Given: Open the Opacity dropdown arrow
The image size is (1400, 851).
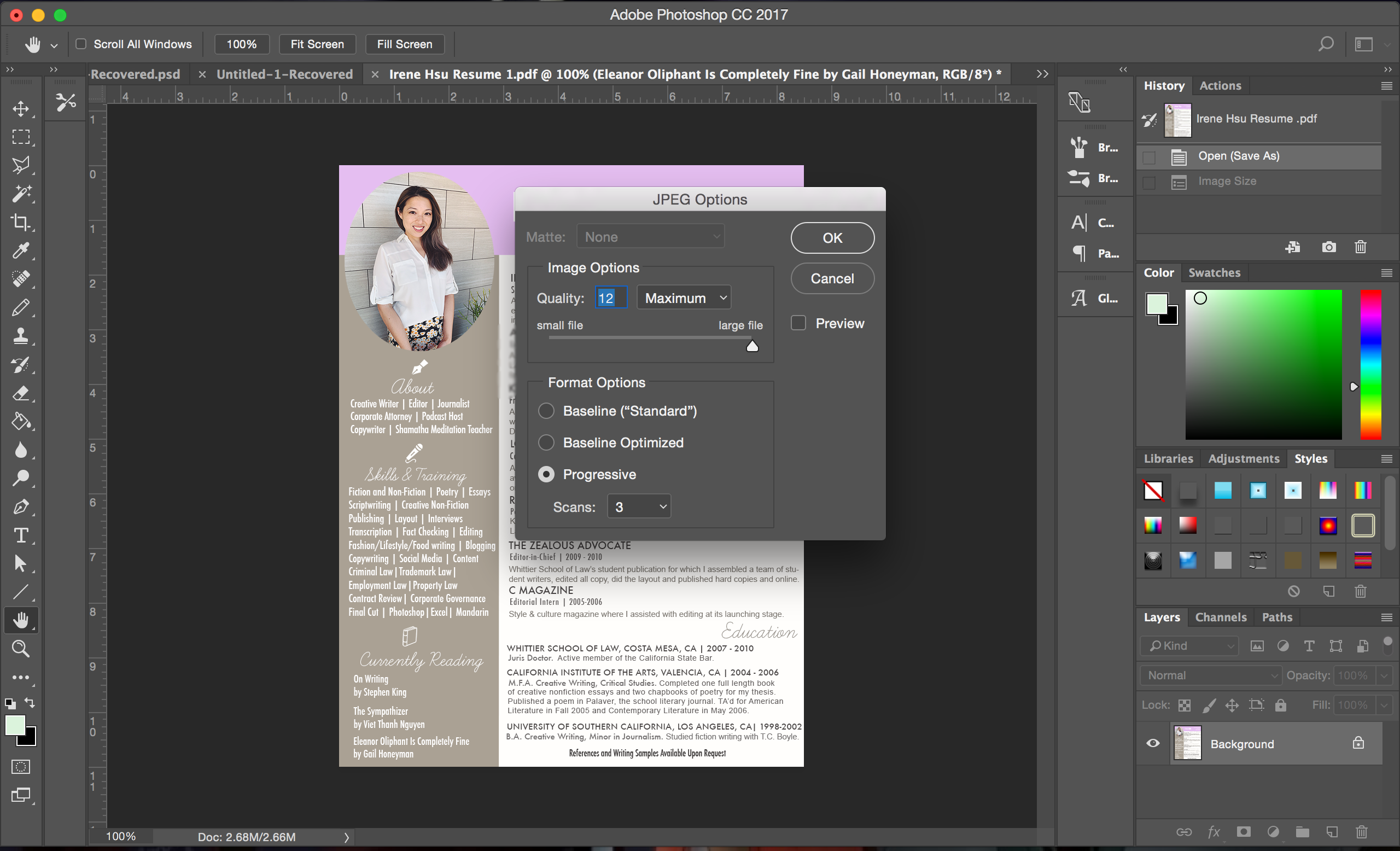Looking at the screenshot, I should point(1385,675).
